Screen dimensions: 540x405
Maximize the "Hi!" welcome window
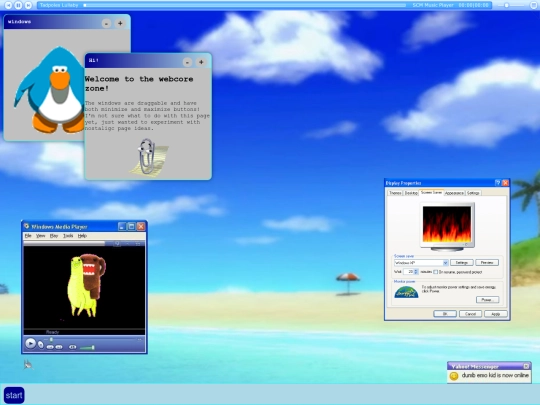[201, 62]
